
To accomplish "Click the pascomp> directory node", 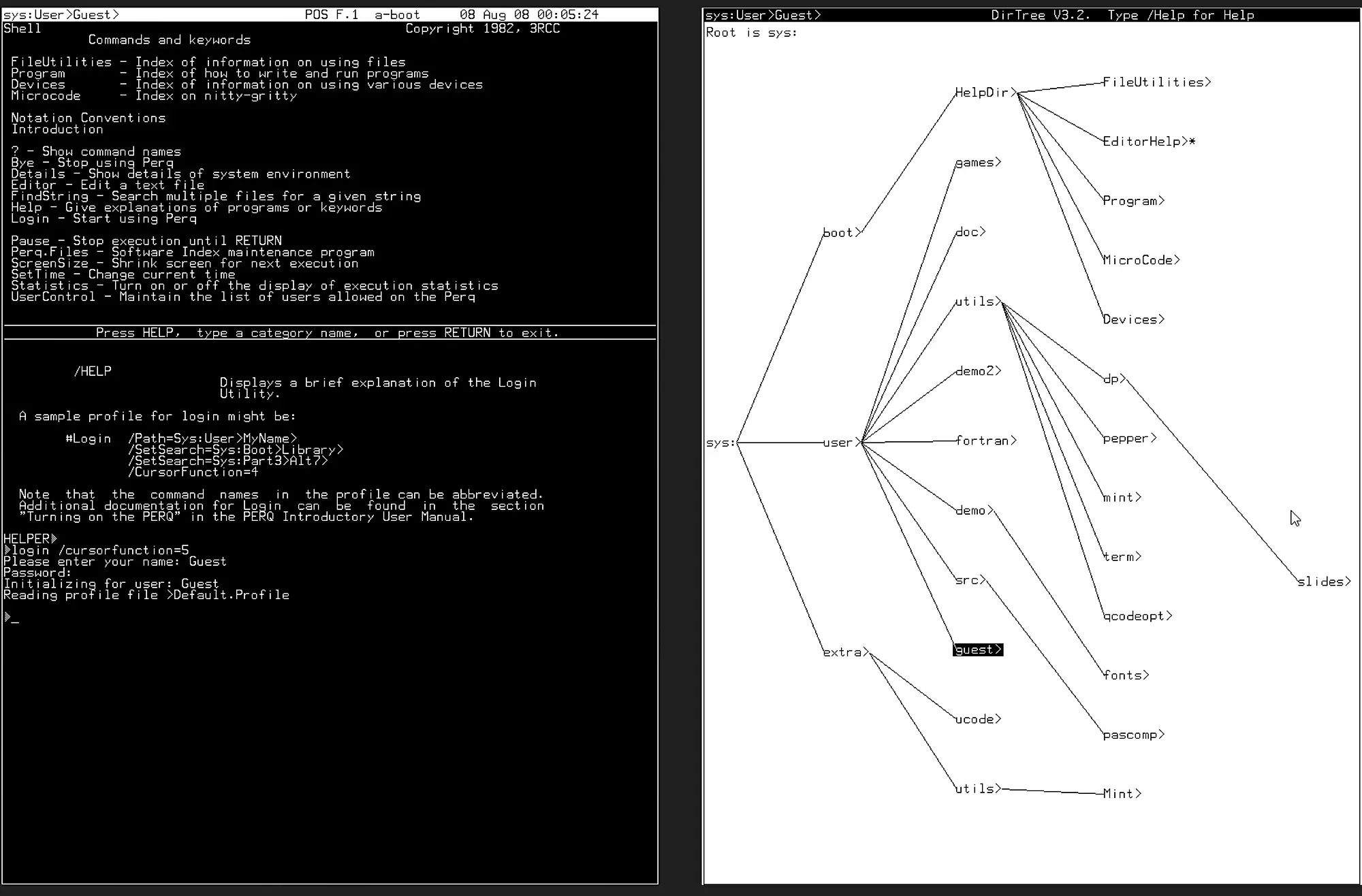I will [1134, 734].
